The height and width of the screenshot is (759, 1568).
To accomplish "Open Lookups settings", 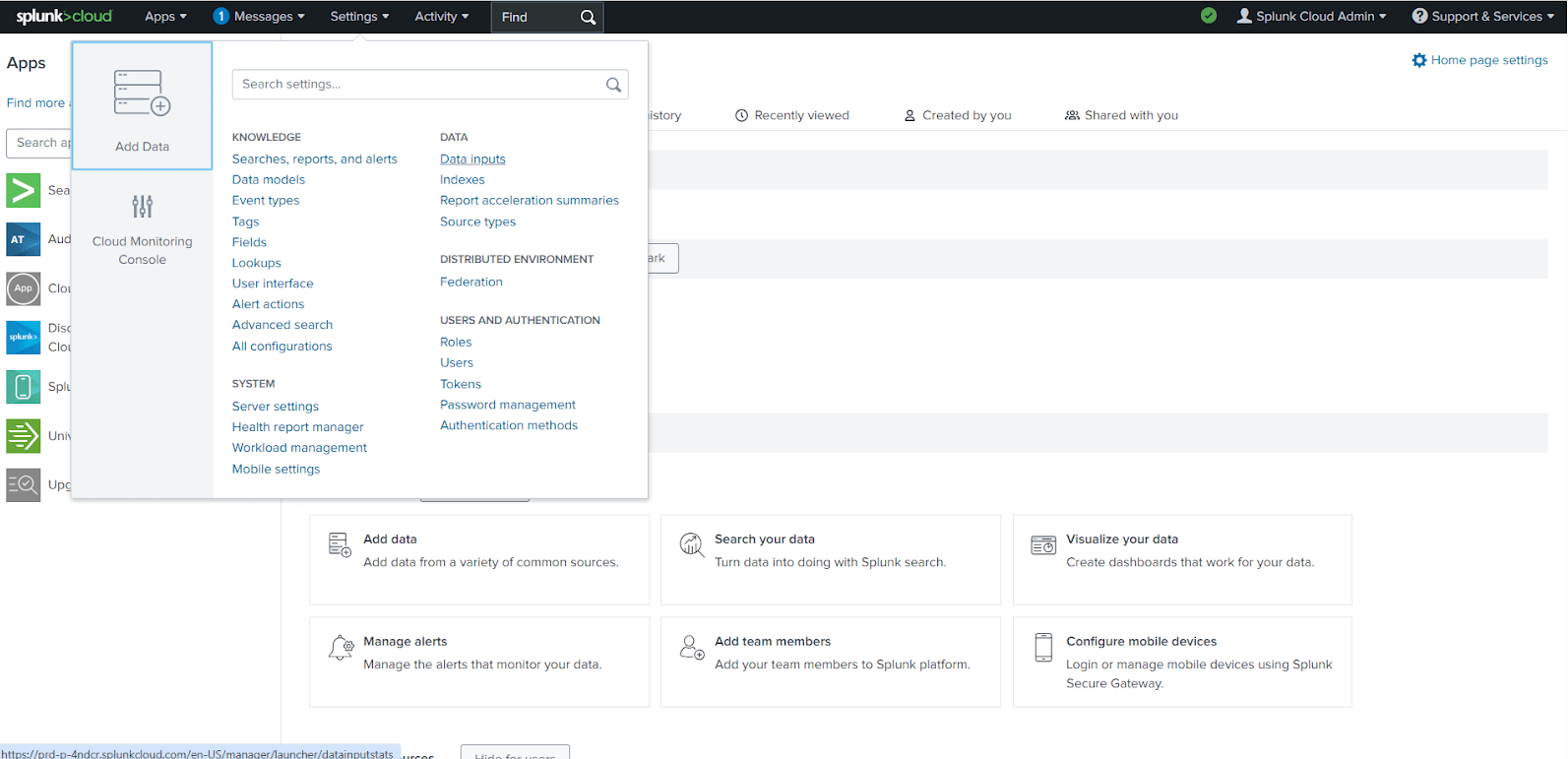I will (257, 263).
